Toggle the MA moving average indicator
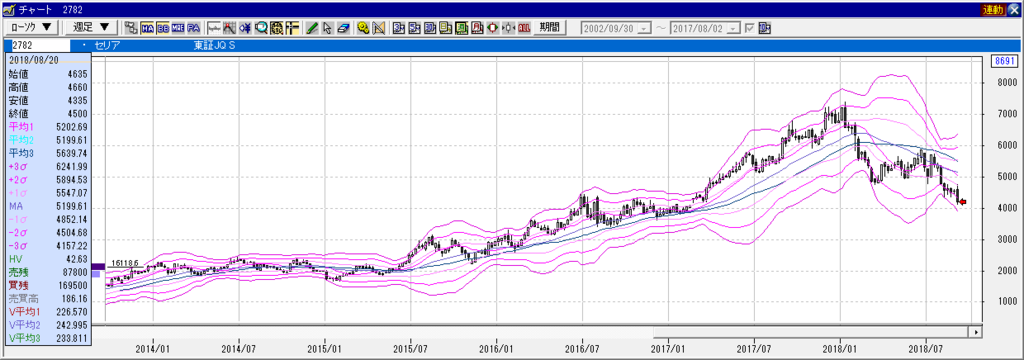Screen dimensions: 1024x360 147,28
